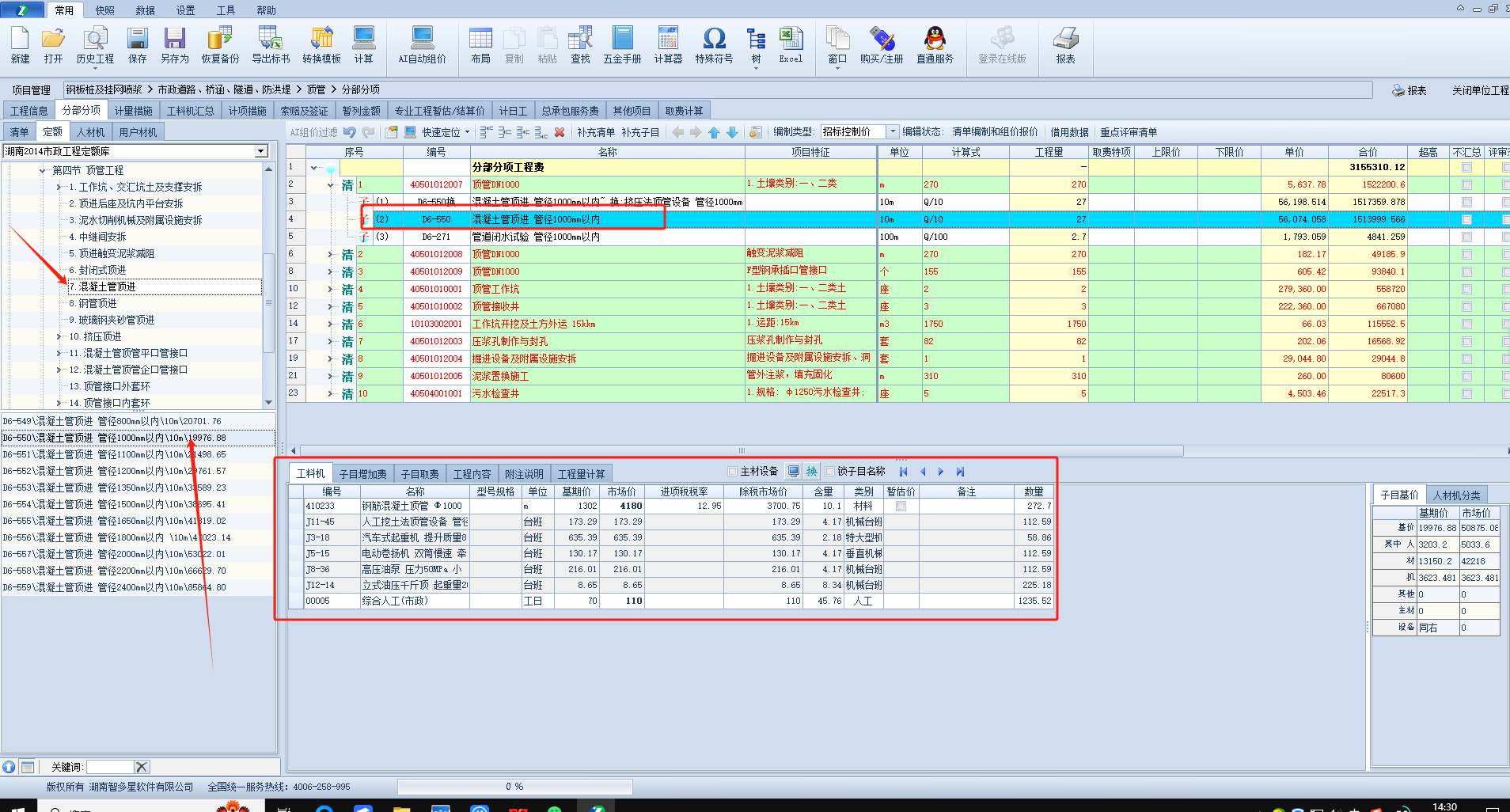
Task: Open the 五金手册 hardware manual
Action: pos(623,45)
